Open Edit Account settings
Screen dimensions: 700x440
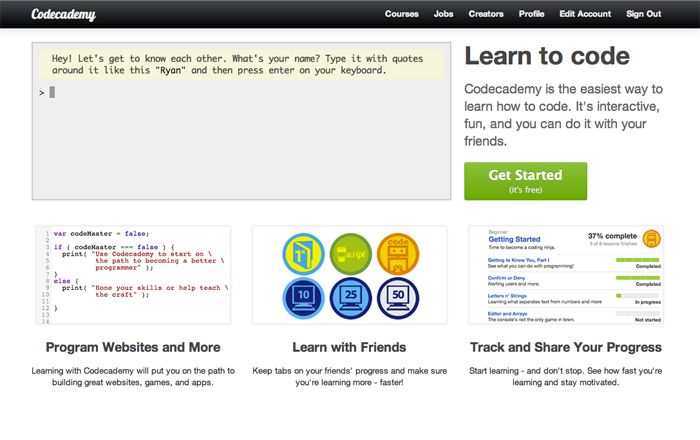click(x=585, y=14)
